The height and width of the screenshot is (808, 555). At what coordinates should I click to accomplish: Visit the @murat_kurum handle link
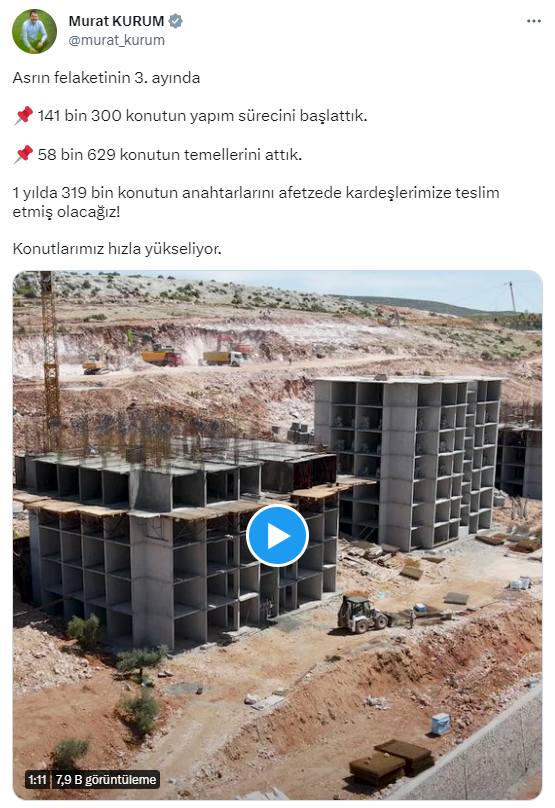[x=116, y=40]
